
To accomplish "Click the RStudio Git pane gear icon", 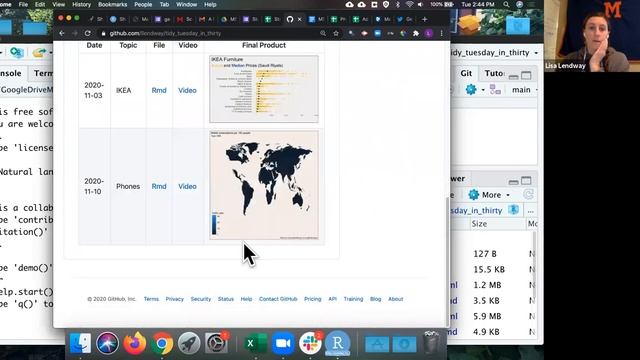I will point(471,89).
